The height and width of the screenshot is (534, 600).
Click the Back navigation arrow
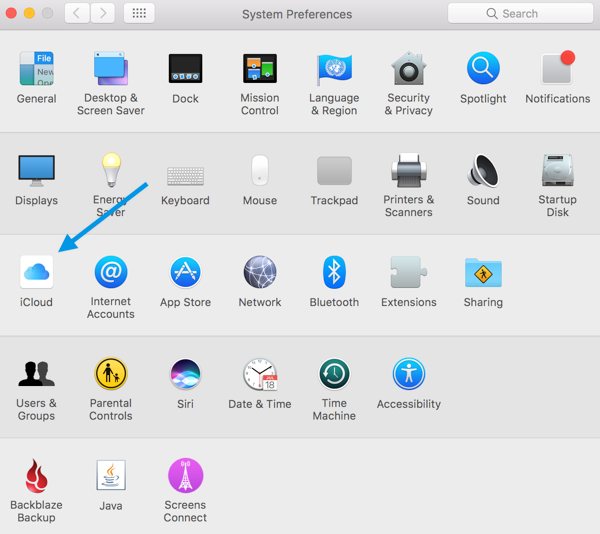click(x=77, y=13)
